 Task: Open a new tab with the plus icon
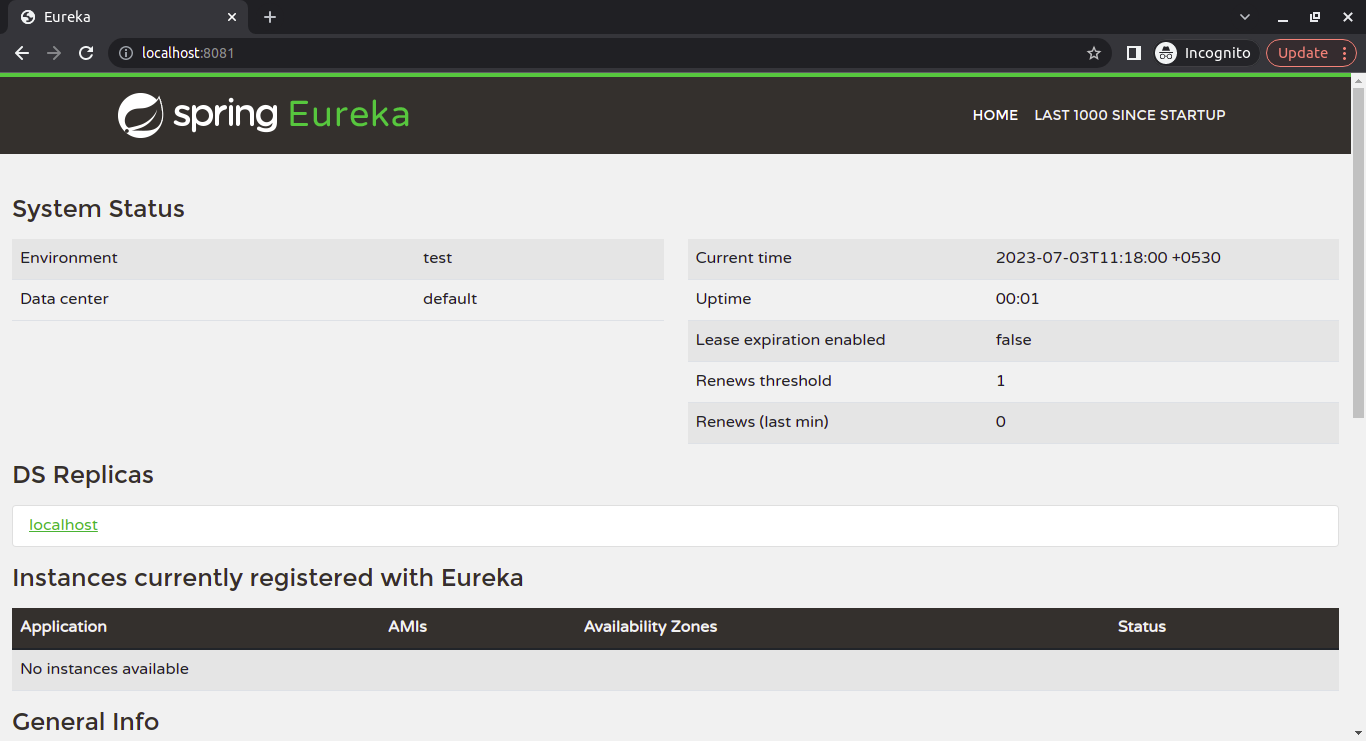270,17
